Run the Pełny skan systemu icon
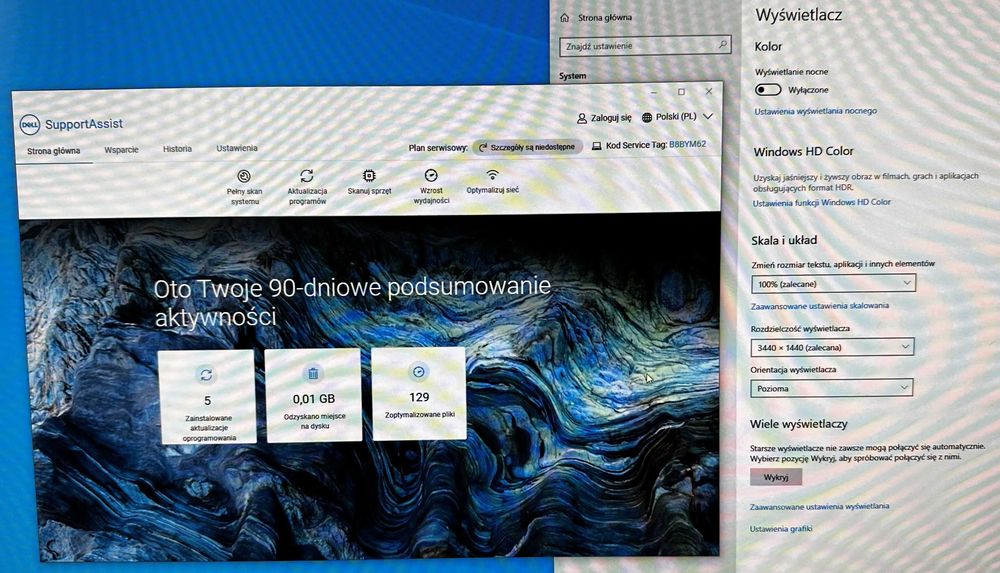 (244, 176)
